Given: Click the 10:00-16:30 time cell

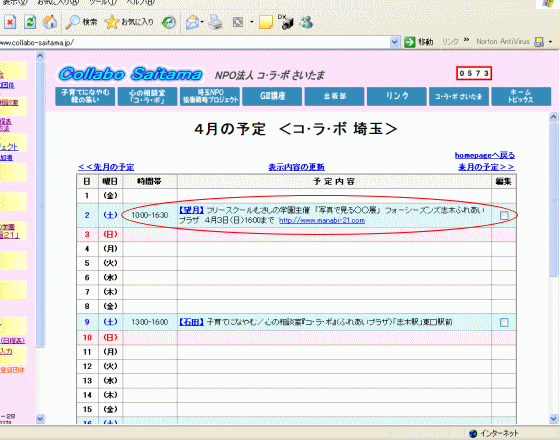Looking at the screenshot, I should pyautogui.click(x=150, y=215).
